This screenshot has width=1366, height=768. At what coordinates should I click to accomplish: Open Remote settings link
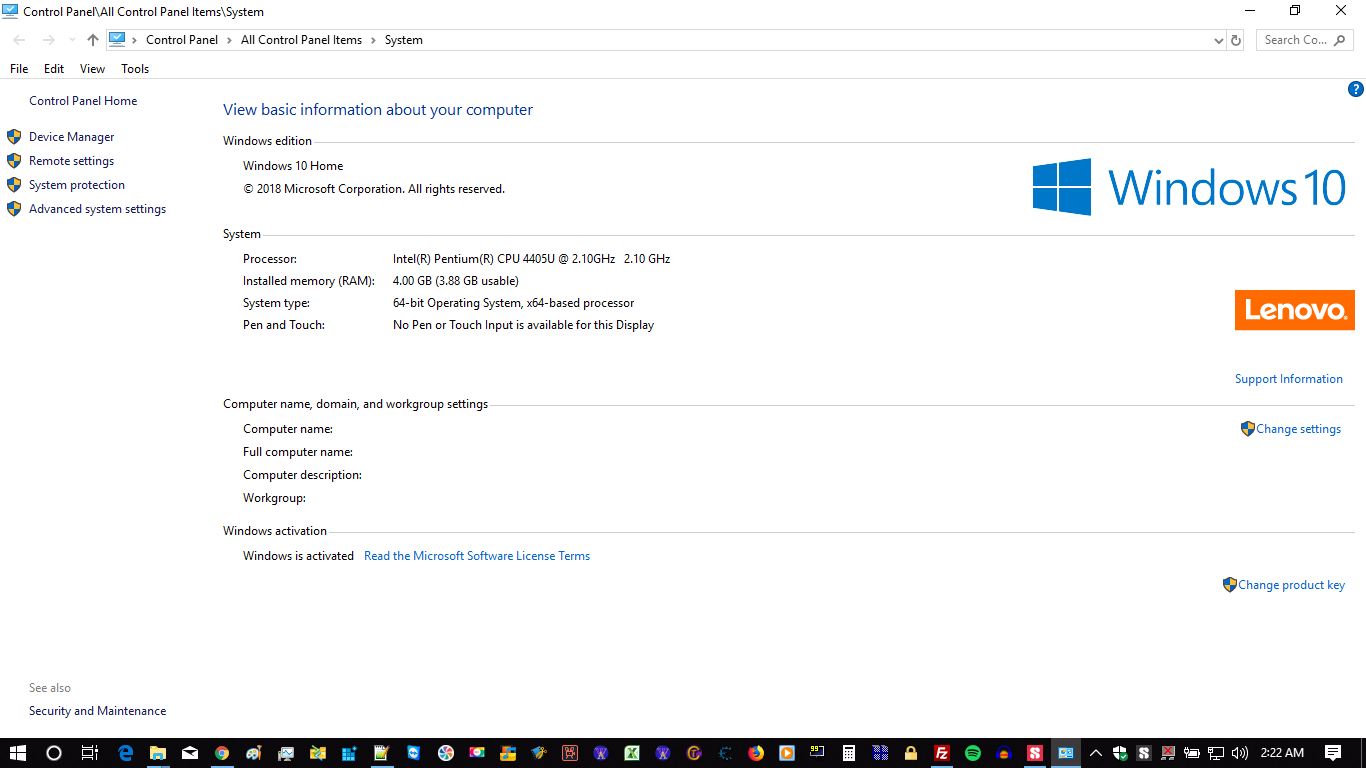click(x=71, y=161)
